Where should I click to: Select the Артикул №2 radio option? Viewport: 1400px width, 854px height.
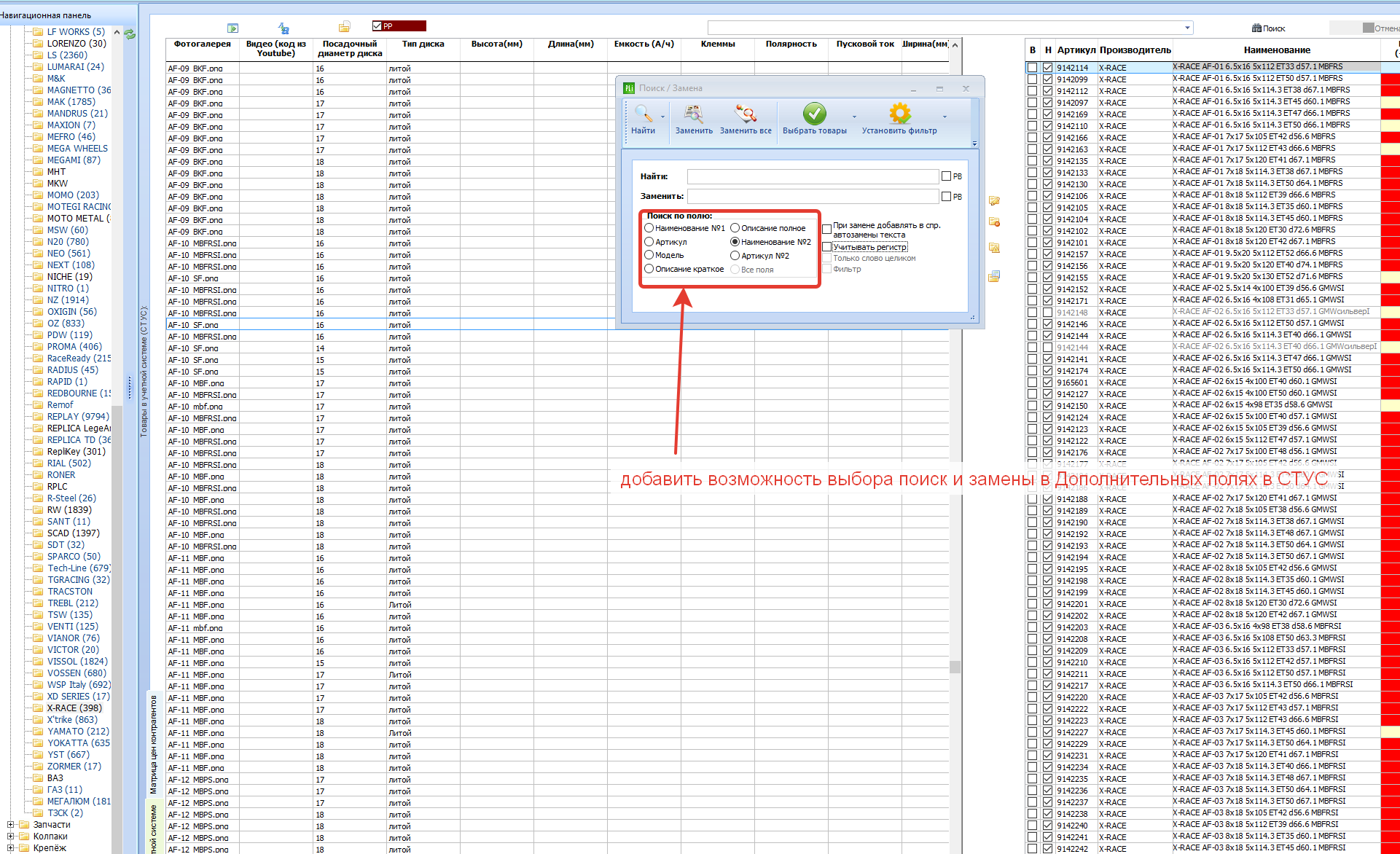pyautogui.click(x=735, y=256)
